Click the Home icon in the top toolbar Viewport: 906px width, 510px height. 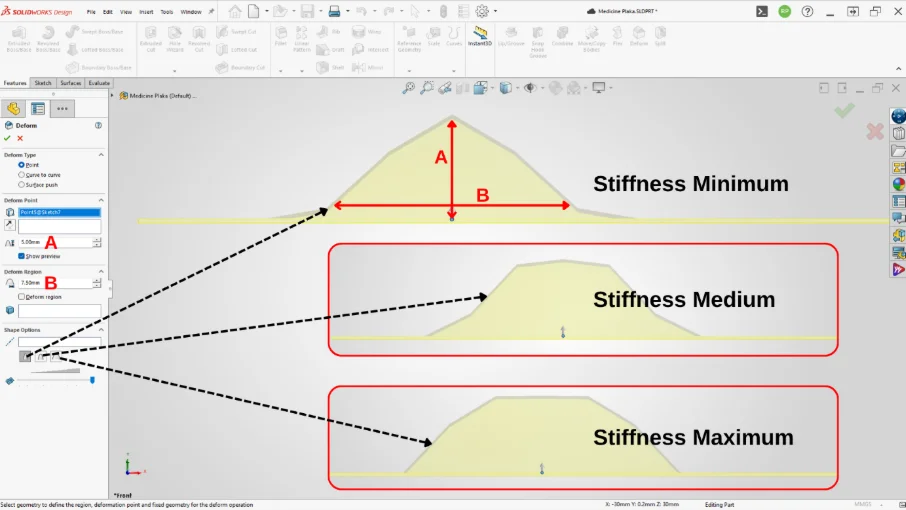pyautogui.click(x=235, y=11)
